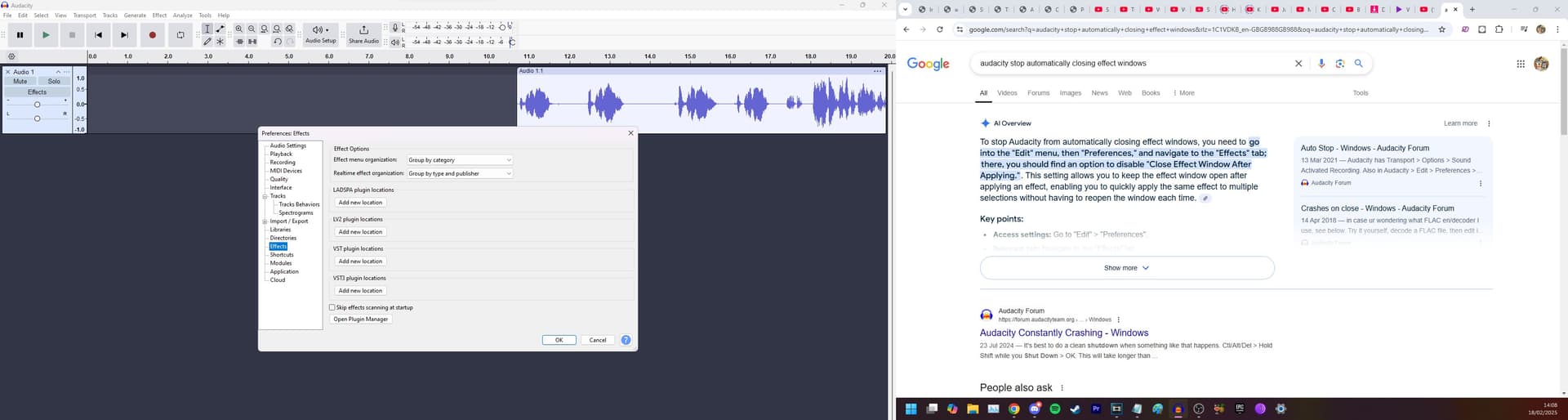Screen dimensions: 1568x420
Task: Confirm preferences with OK
Action: click(559, 340)
